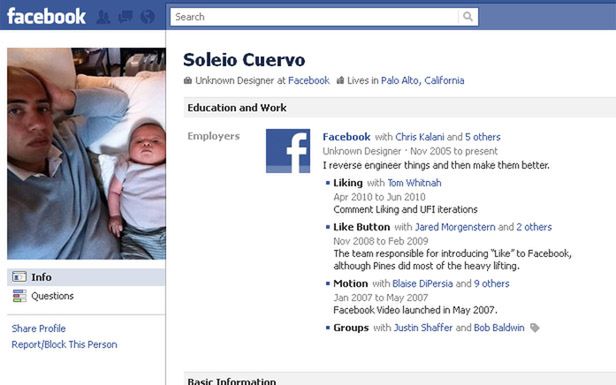Open the Palo Alto, California link
616x385 pixels.
[x=422, y=81]
